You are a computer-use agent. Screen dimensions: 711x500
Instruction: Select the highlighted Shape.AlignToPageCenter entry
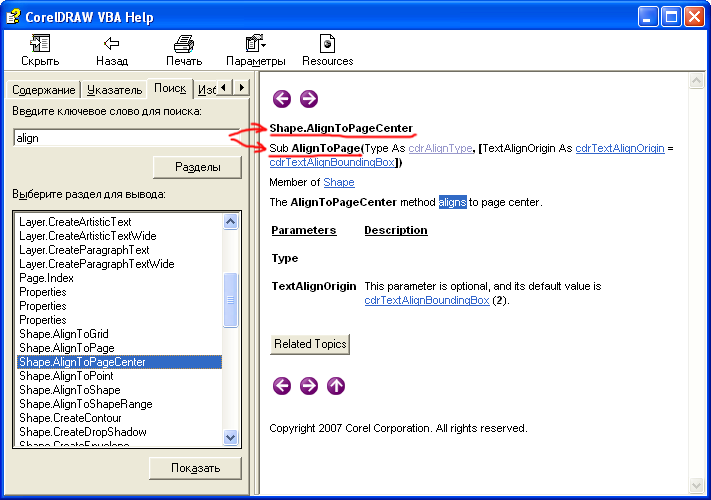[120, 362]
